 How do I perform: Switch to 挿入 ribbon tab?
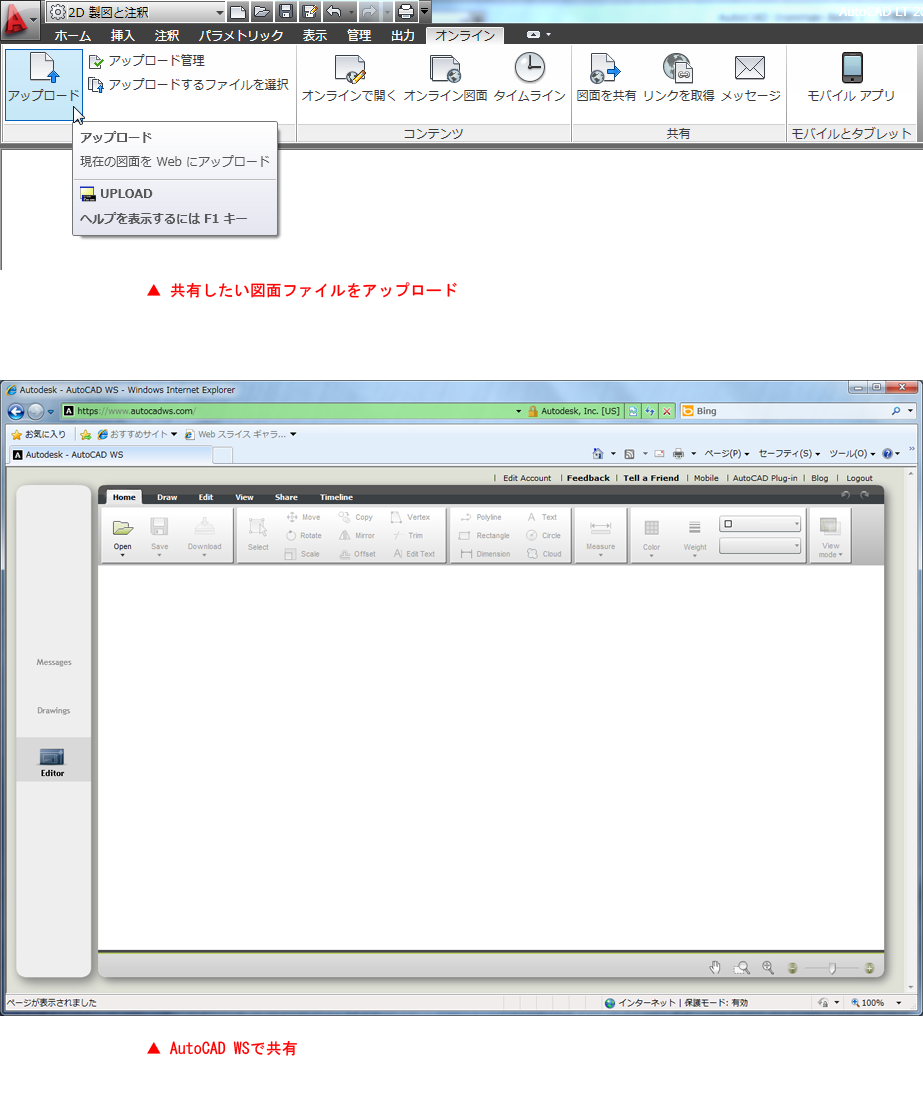123,35
